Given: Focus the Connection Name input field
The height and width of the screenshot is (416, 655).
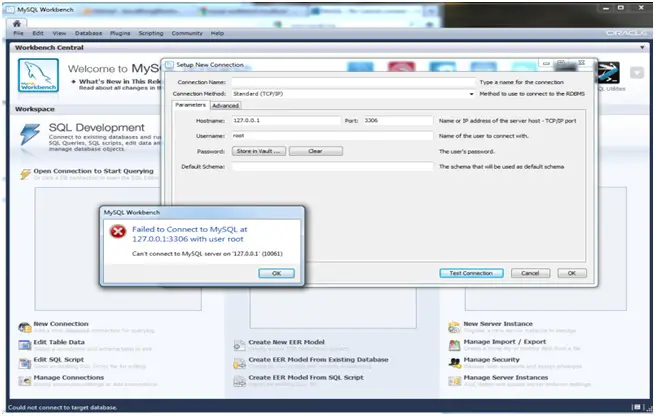Looking at the screenshot, I should click(354, 82).
